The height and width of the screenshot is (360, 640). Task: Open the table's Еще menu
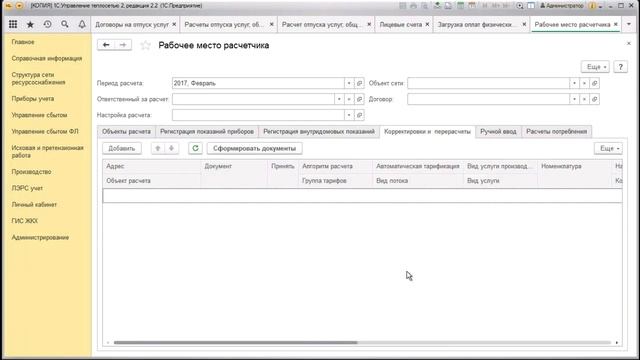tap(609, 148)
